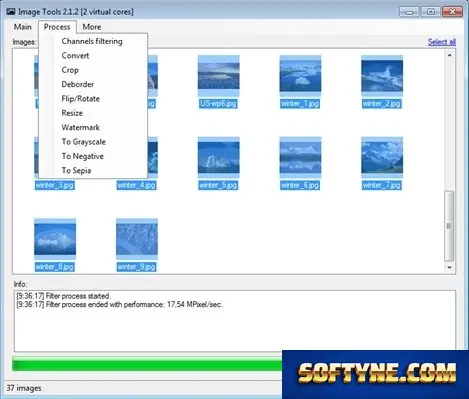Open the Main menu
Image resolution: width=469 pixels, height=399 pixels.
click(x=23, y=27)
